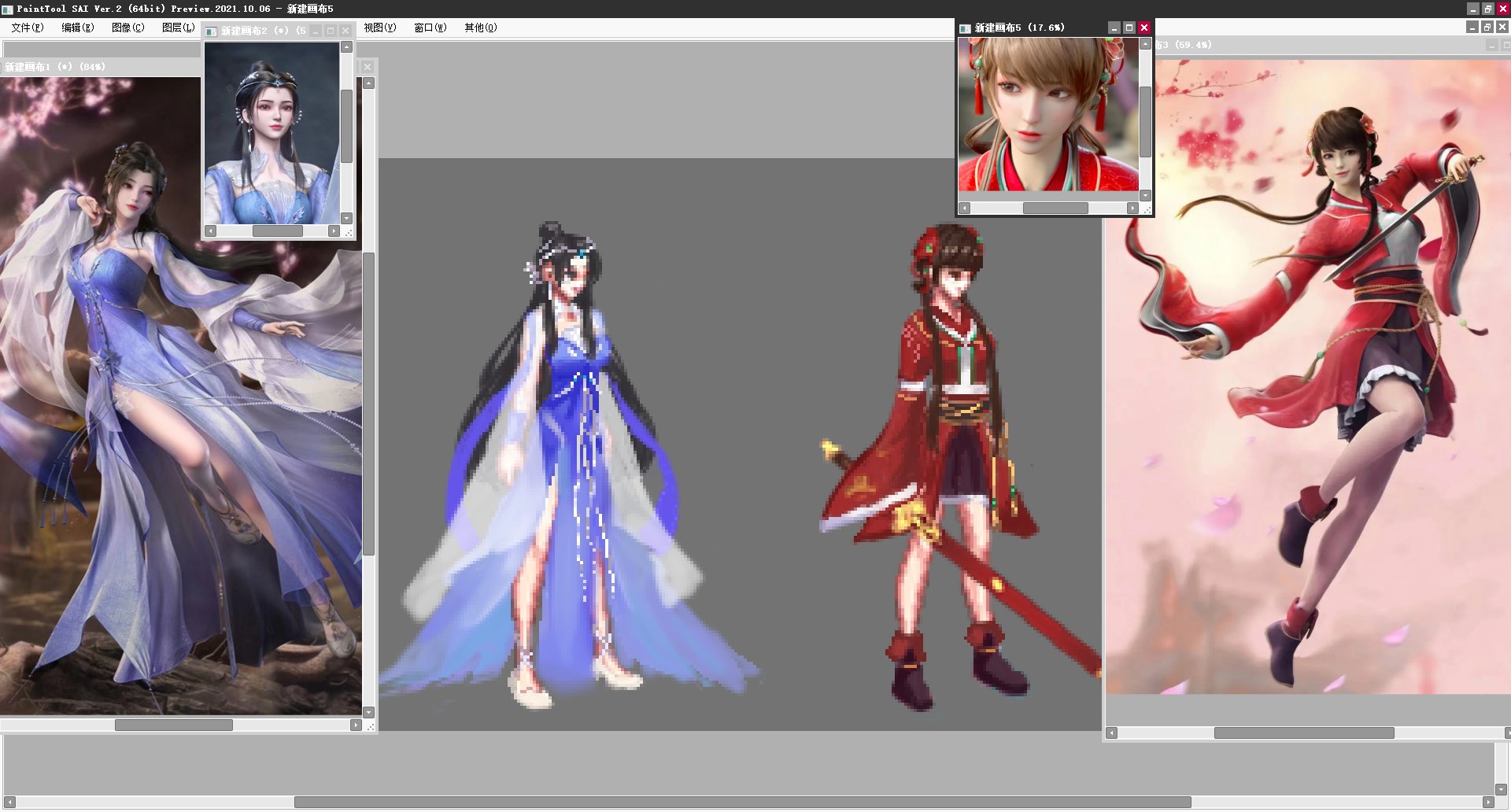The width and height of the screenshot is (1511, 812).
Task: Click scroll-down arrow in 新建画布2 window
Action: point(346,218)
